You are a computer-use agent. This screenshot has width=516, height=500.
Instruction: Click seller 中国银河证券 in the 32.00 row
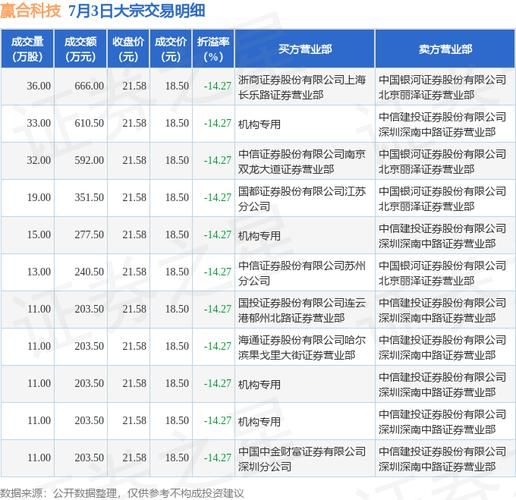[x=443, y=162]
